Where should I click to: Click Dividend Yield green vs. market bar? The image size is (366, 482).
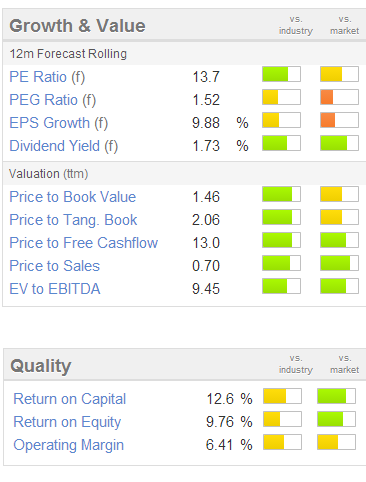click(339, 143)
